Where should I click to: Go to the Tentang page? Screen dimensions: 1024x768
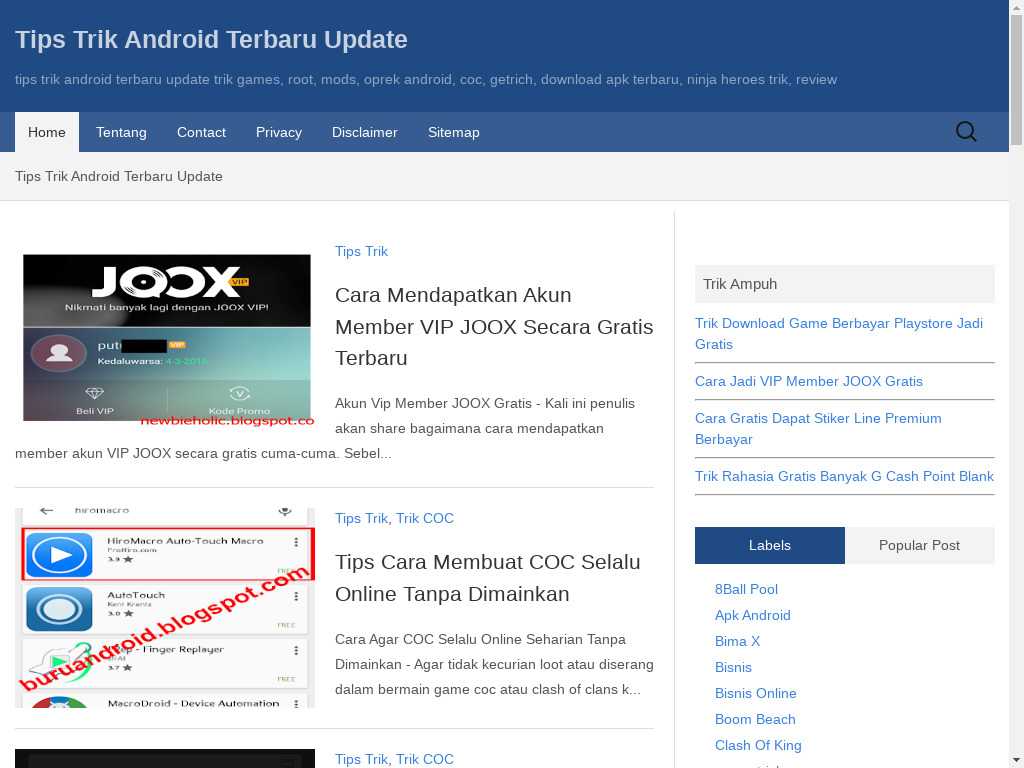(121, 132)
